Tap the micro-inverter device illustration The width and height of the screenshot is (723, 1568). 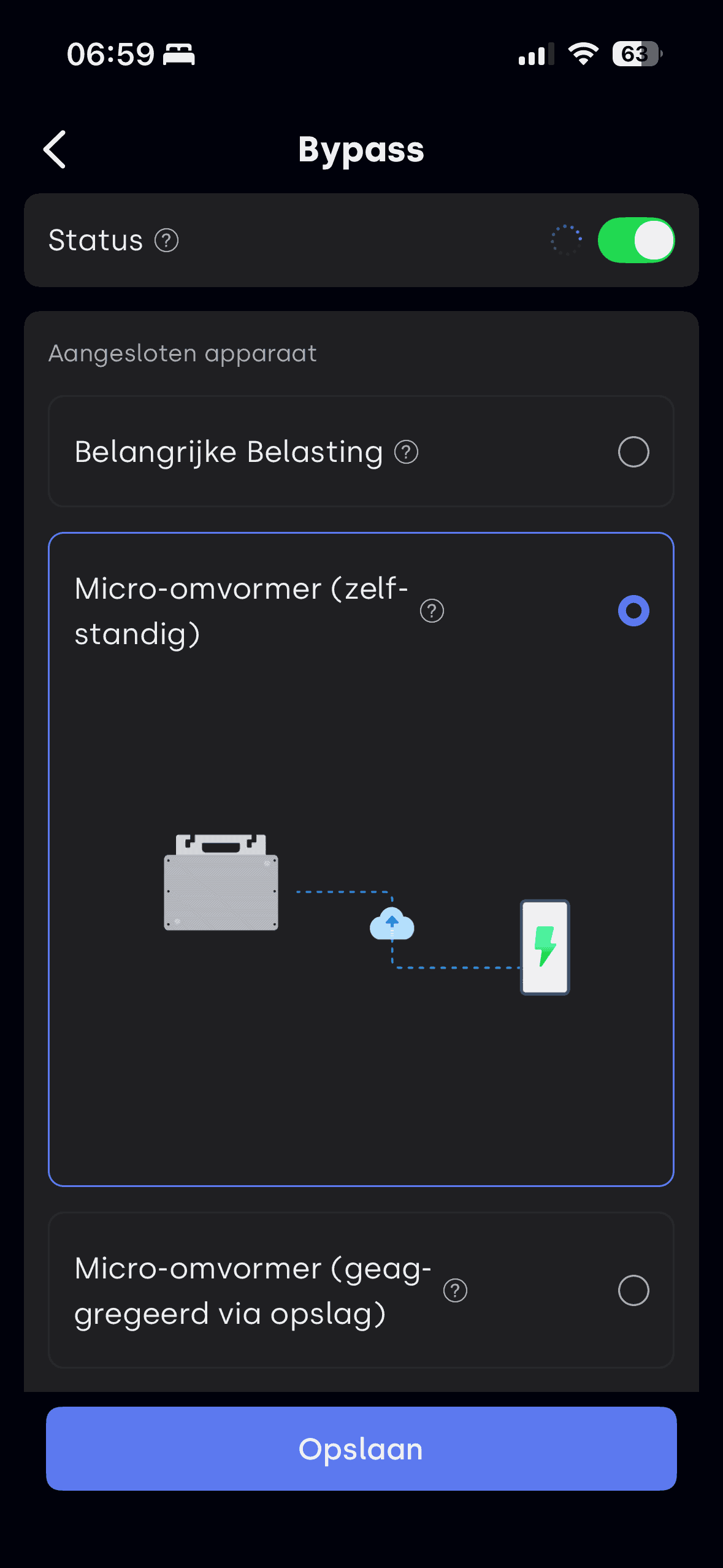tap(221, 883)
